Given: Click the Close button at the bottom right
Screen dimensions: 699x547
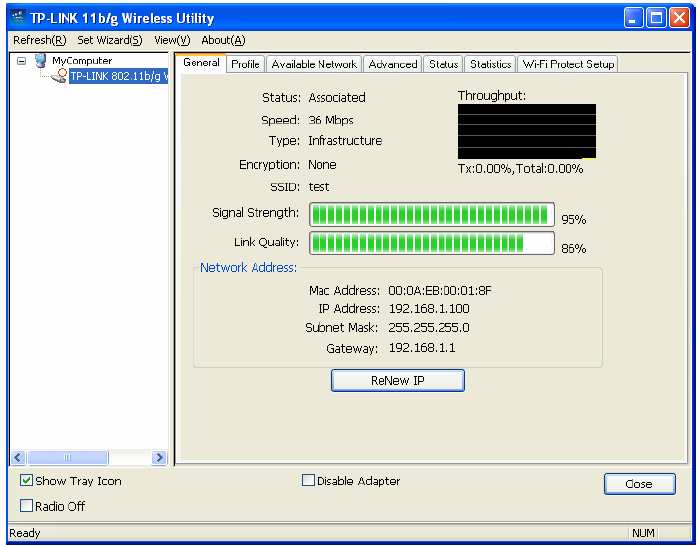Looking at the screenshot, I should tap(639, 484).
